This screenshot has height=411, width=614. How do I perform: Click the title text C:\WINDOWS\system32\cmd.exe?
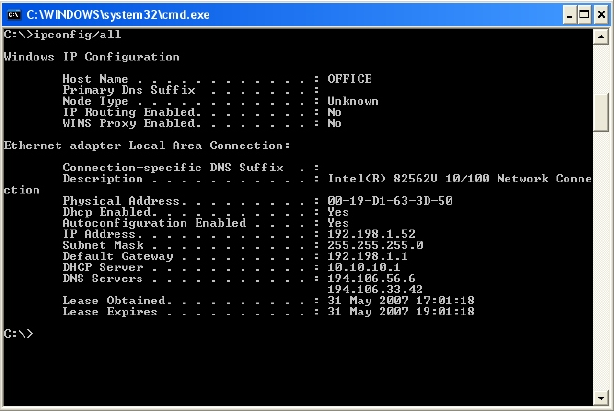[118, 15]
